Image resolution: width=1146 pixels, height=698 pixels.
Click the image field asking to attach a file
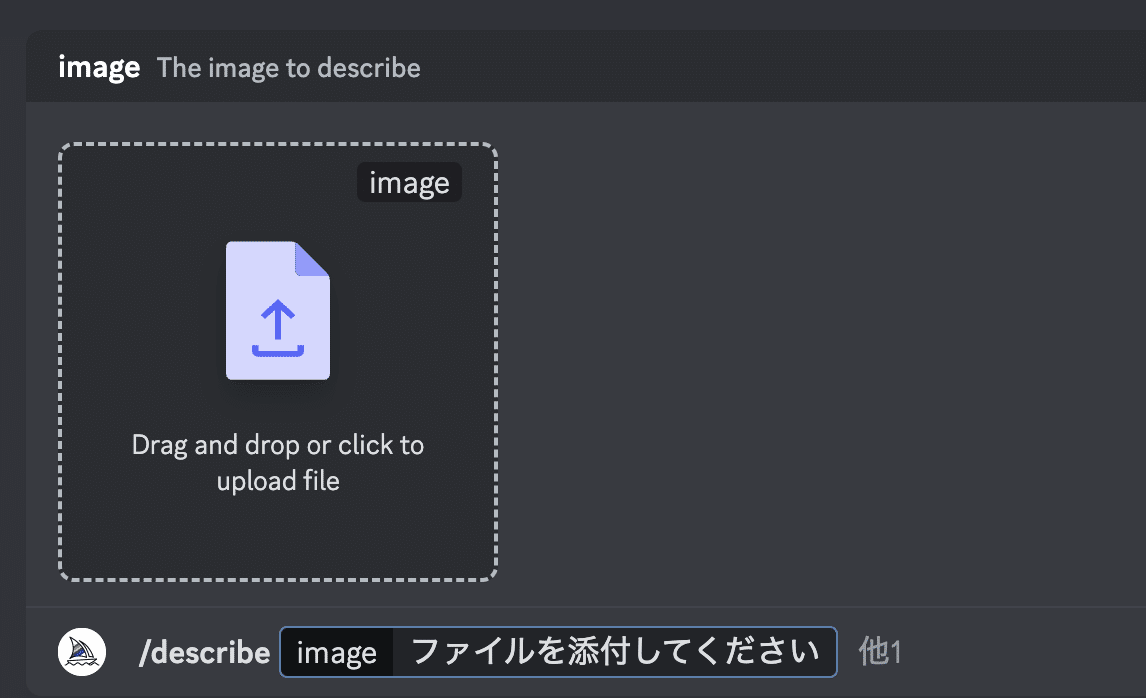(558, 652)
